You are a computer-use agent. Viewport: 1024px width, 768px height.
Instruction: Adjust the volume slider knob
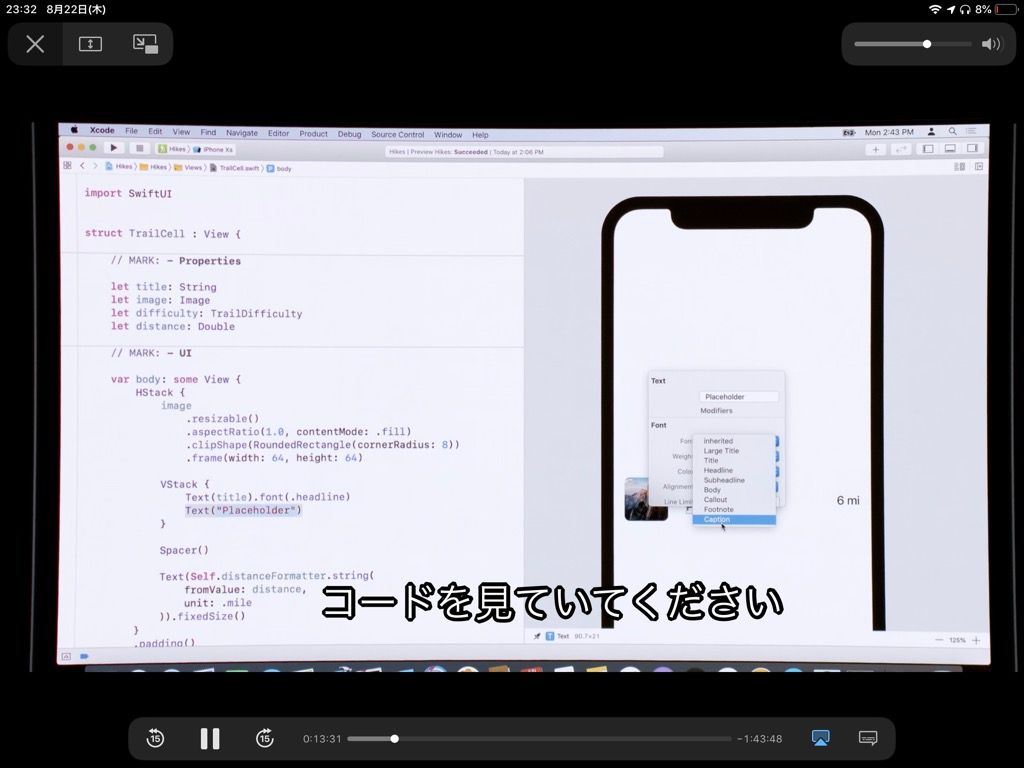pos(927,44)
